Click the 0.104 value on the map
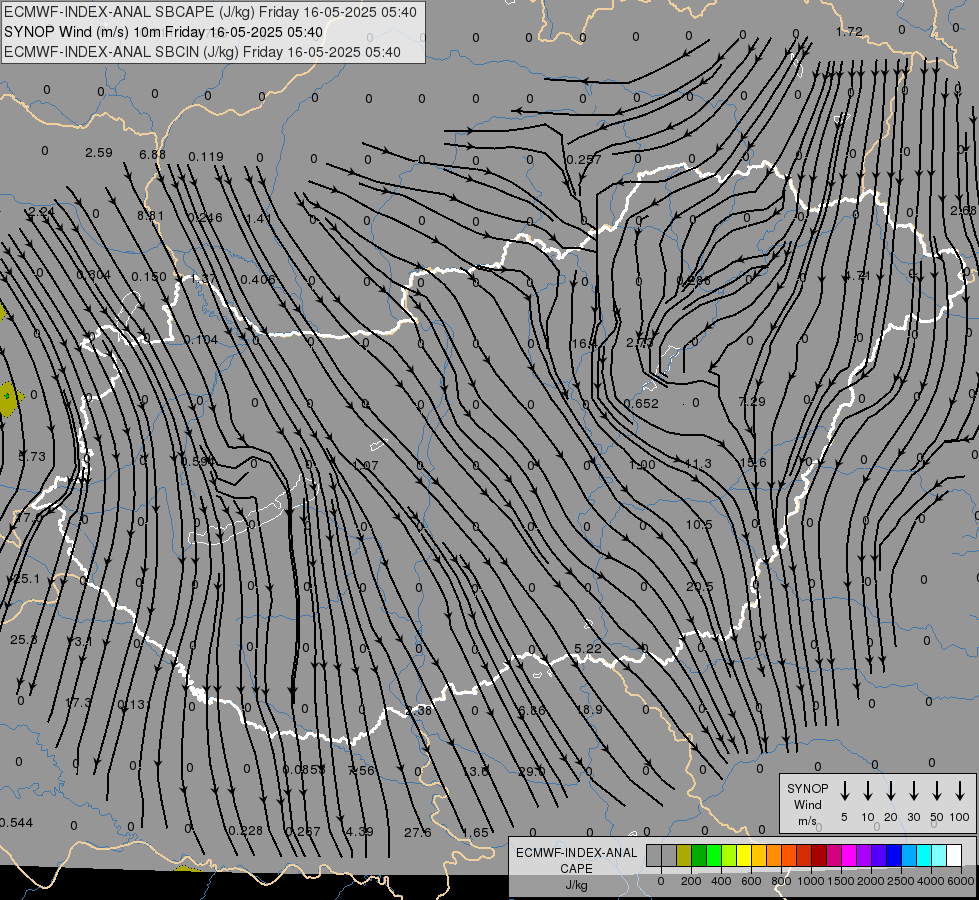This screenshot has width=979, height=900. (201, 340)
